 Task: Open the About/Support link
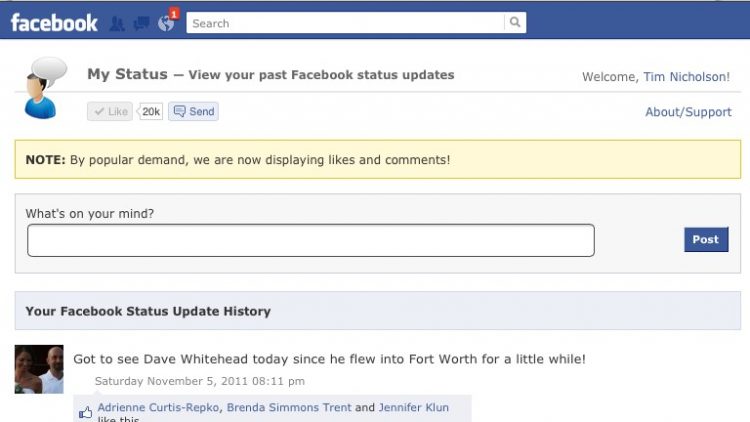(x=688, y=112)
